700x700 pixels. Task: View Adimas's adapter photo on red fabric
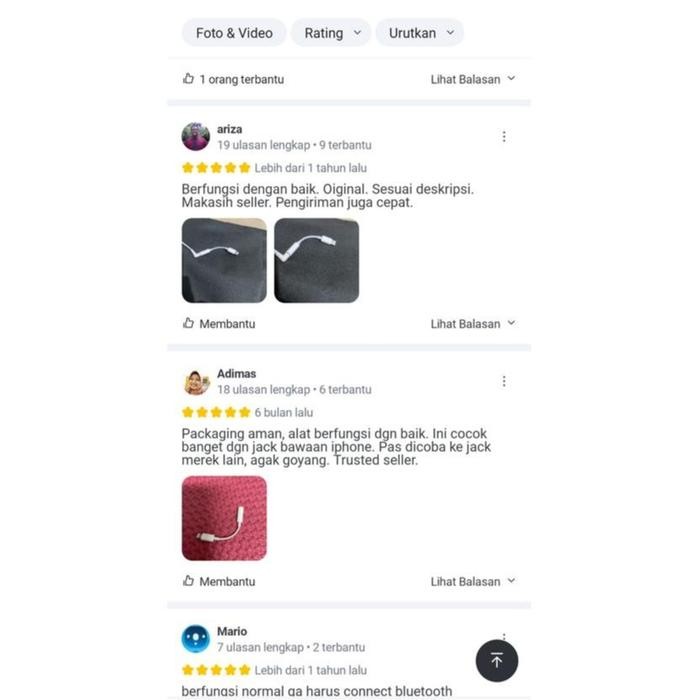pyautogui.click(x=224, y=518)
